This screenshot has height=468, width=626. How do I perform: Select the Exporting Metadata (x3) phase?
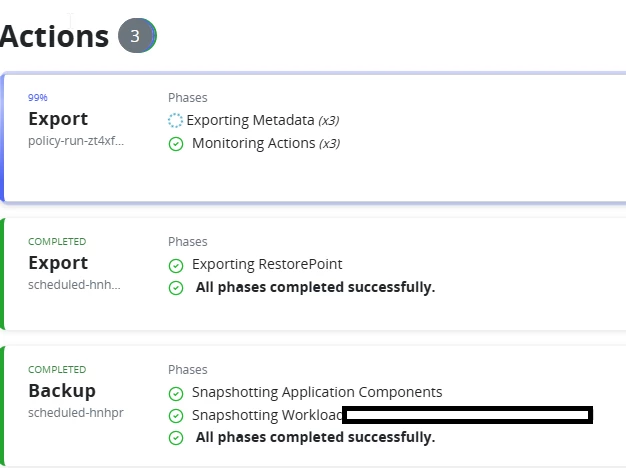[x=263, y=120]
